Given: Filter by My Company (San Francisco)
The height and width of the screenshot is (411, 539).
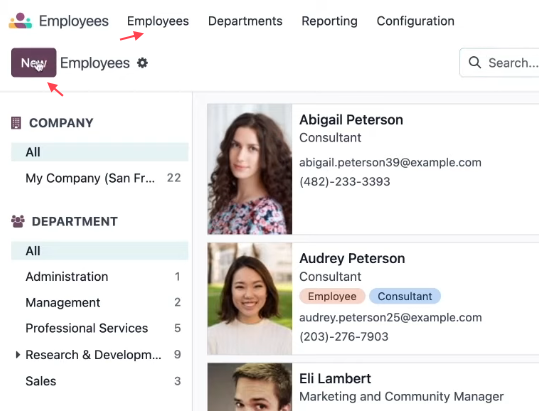Looking at the screenshot, I should point(100,178).
